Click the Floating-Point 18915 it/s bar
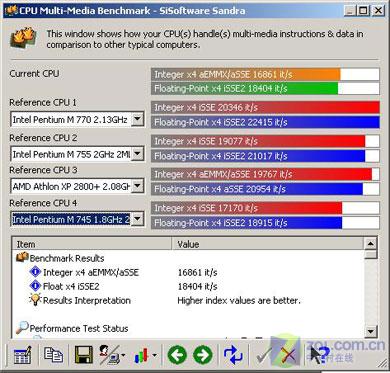This screenshot has height=373, width=390. pos(247,223)
